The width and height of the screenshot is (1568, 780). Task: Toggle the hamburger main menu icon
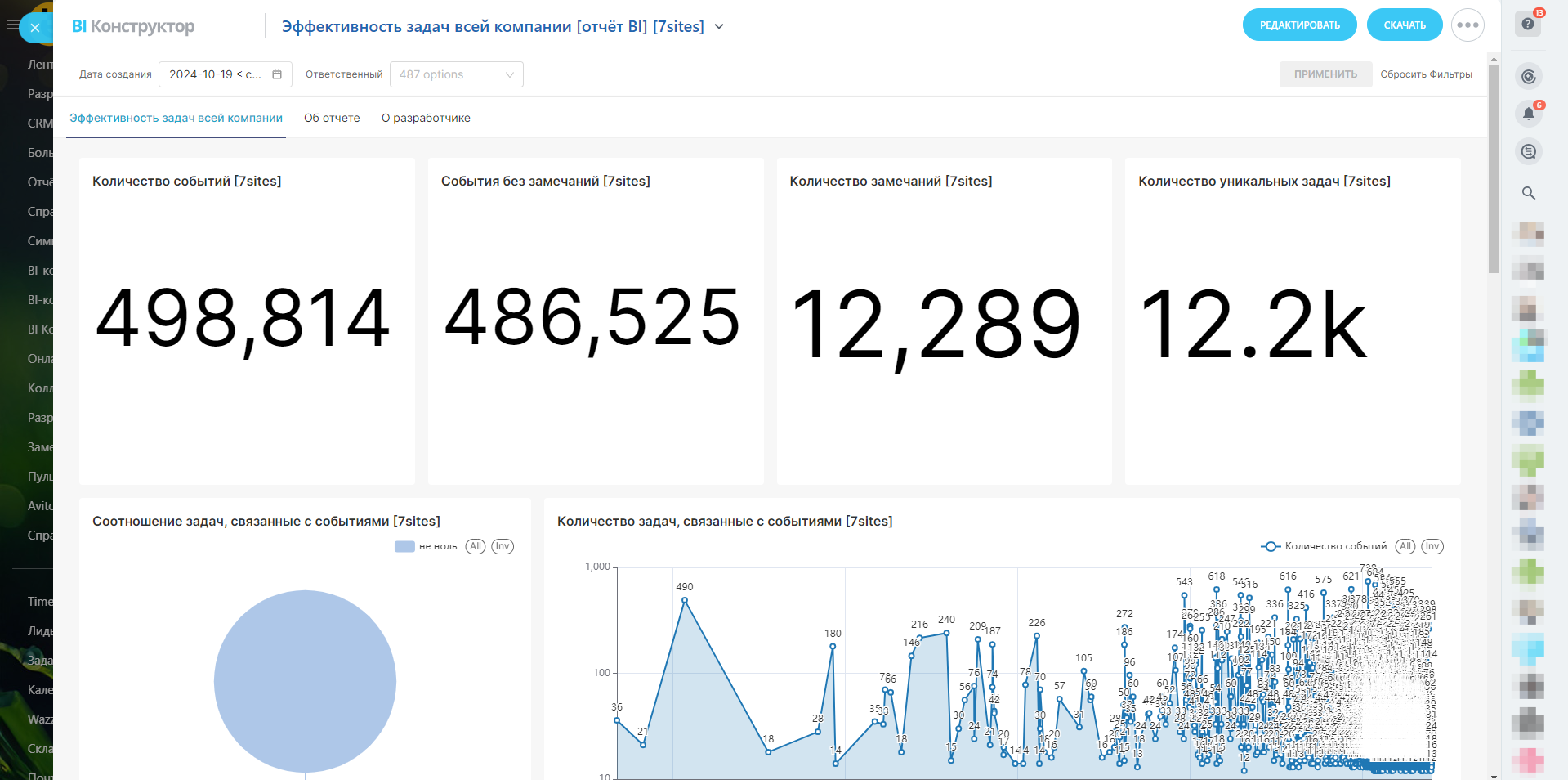pos(11,25)
